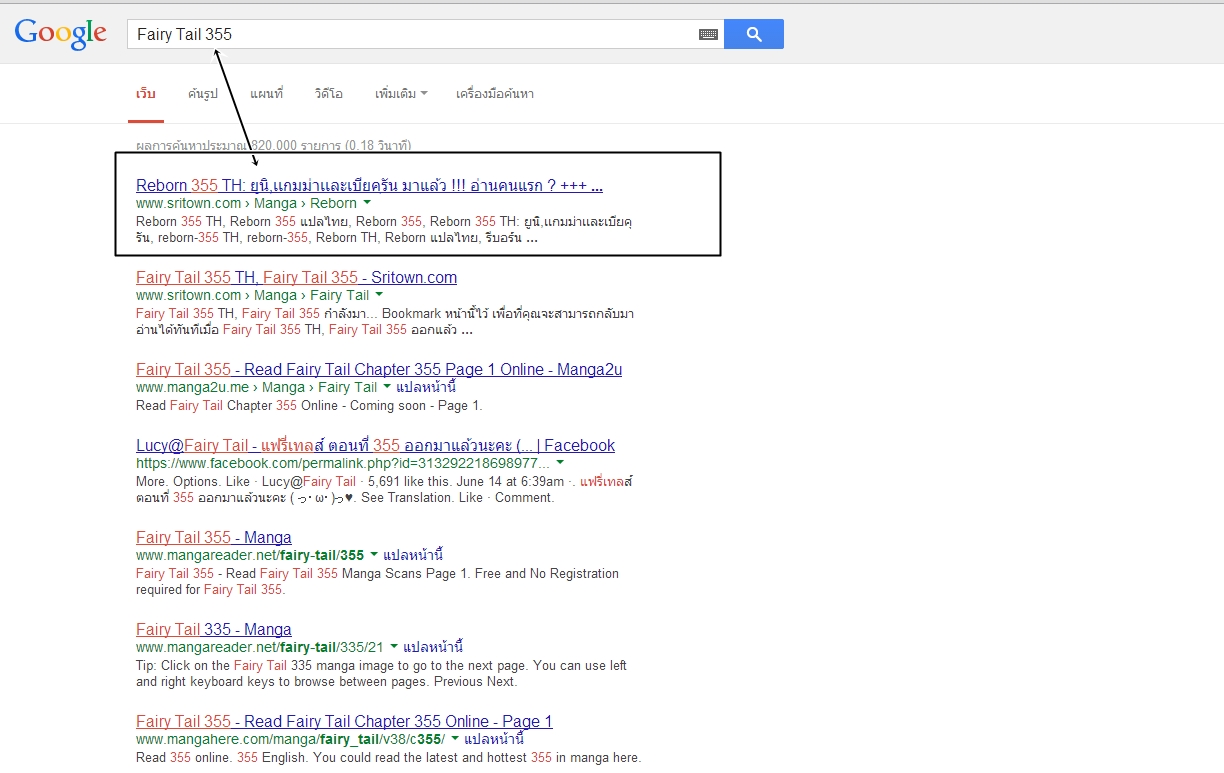This screenshot has height=773, width=1224.
Task: Open Fairy Tail 355 TH Sritown.com result
Action: (296, 277)
